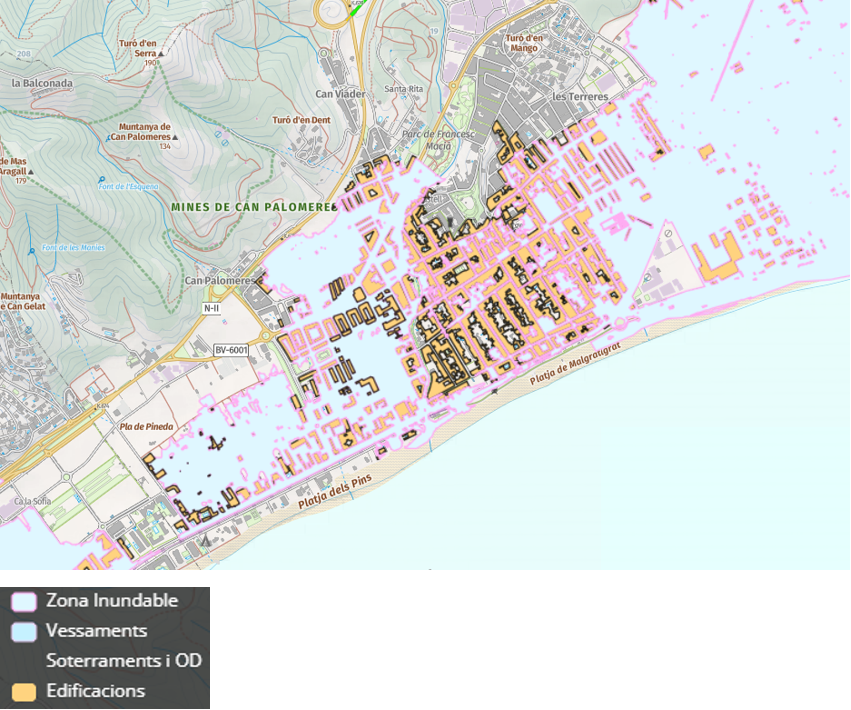Click the Pla de Pineda place label
Screen dimensions: 851x710
pyautogui.click(x=146, y=427)
